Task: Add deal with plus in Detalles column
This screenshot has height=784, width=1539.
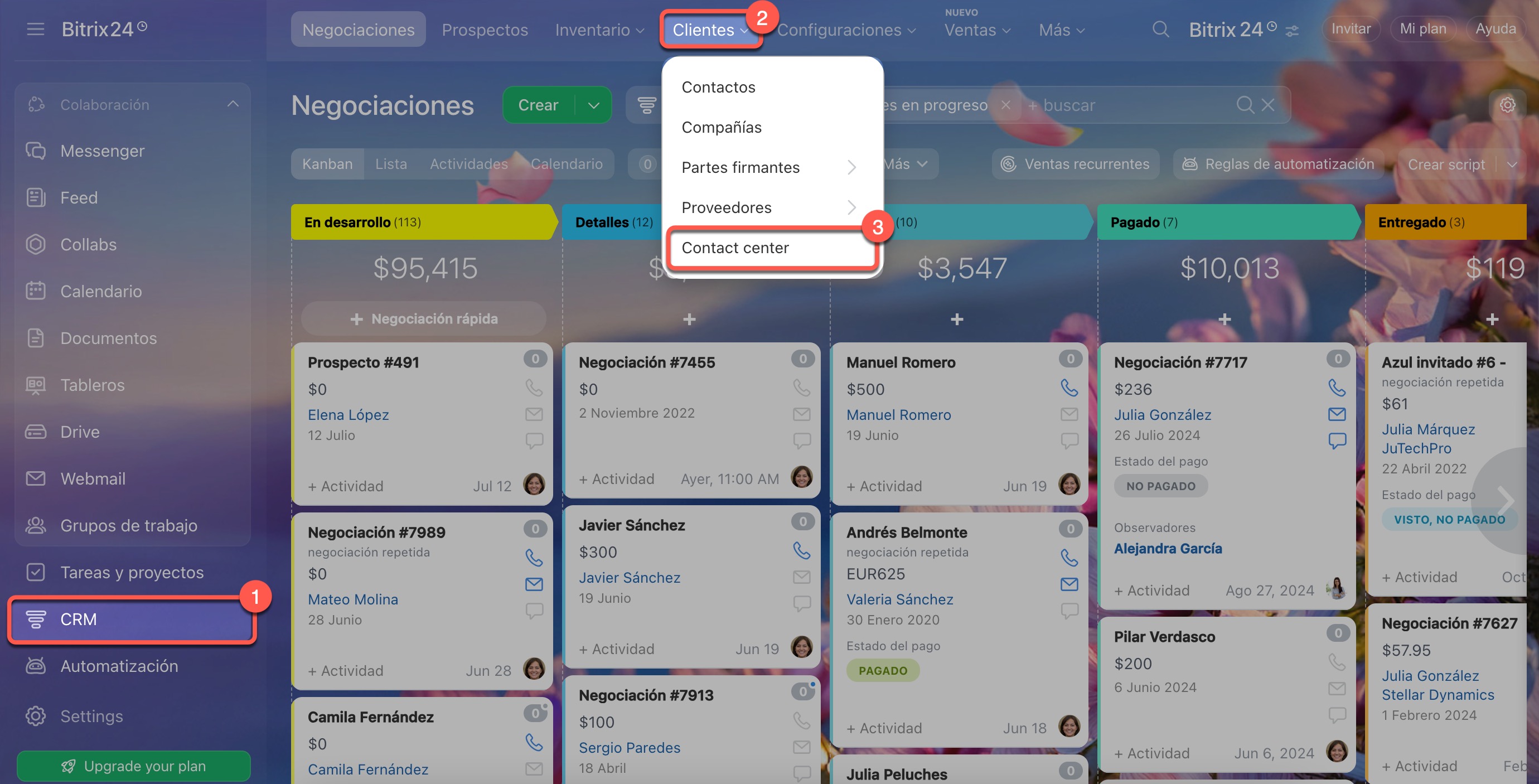Action: (689, 319)
